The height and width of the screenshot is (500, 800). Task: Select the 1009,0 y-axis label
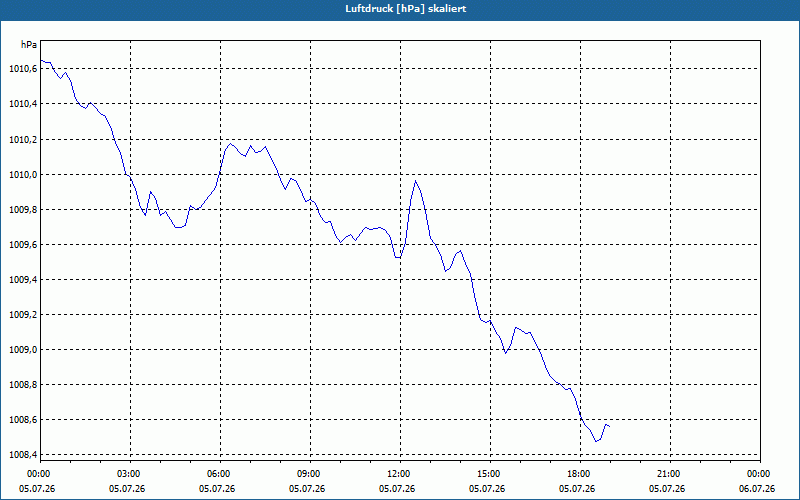23,349
